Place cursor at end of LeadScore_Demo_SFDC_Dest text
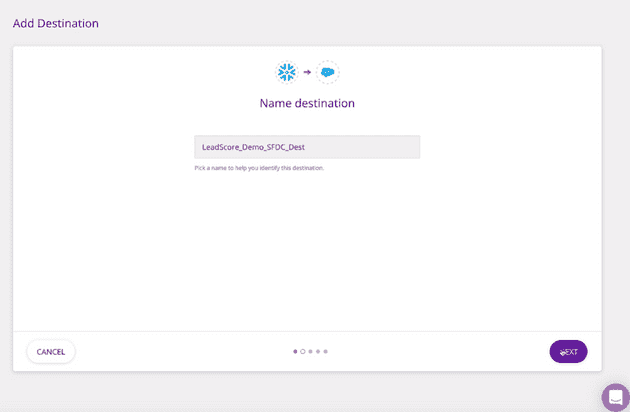 [305, 147]
